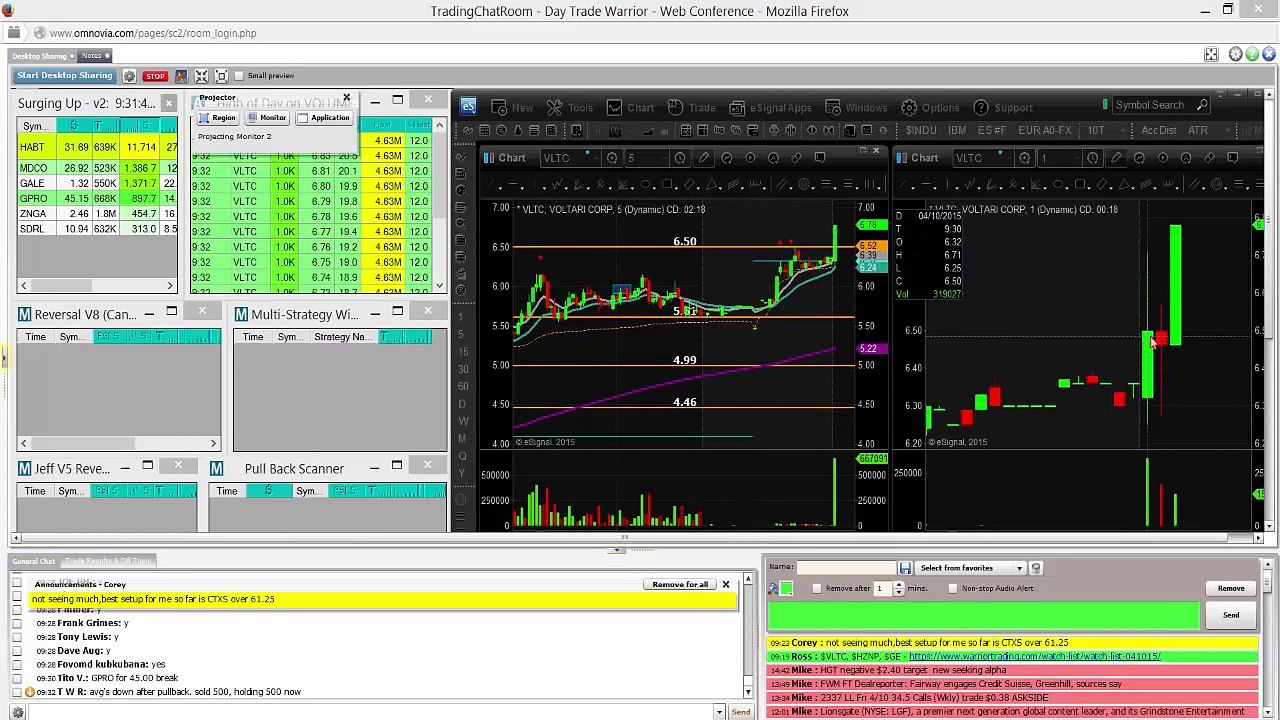Stop the desktop sharing session

[154, 76]
